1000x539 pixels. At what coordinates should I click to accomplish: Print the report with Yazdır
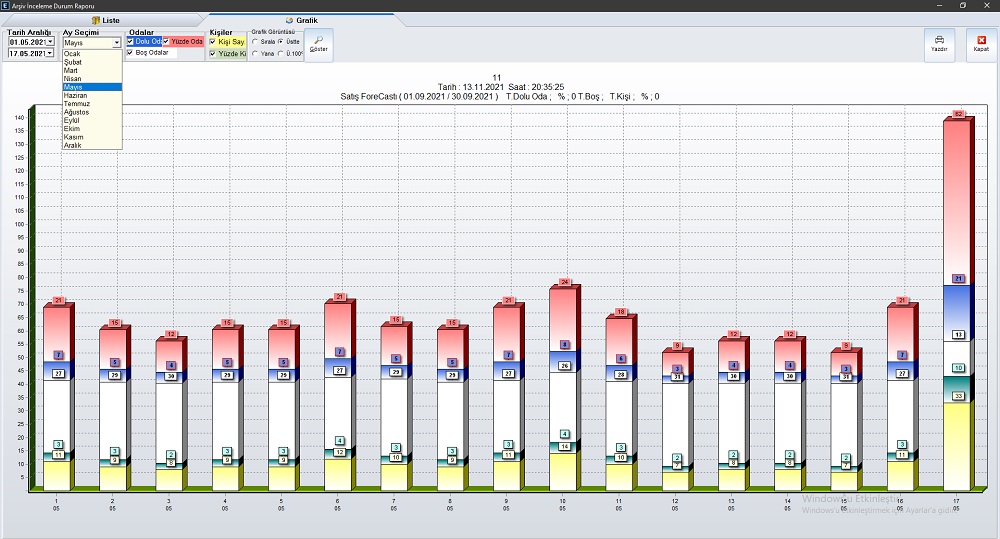pos(939,44)
